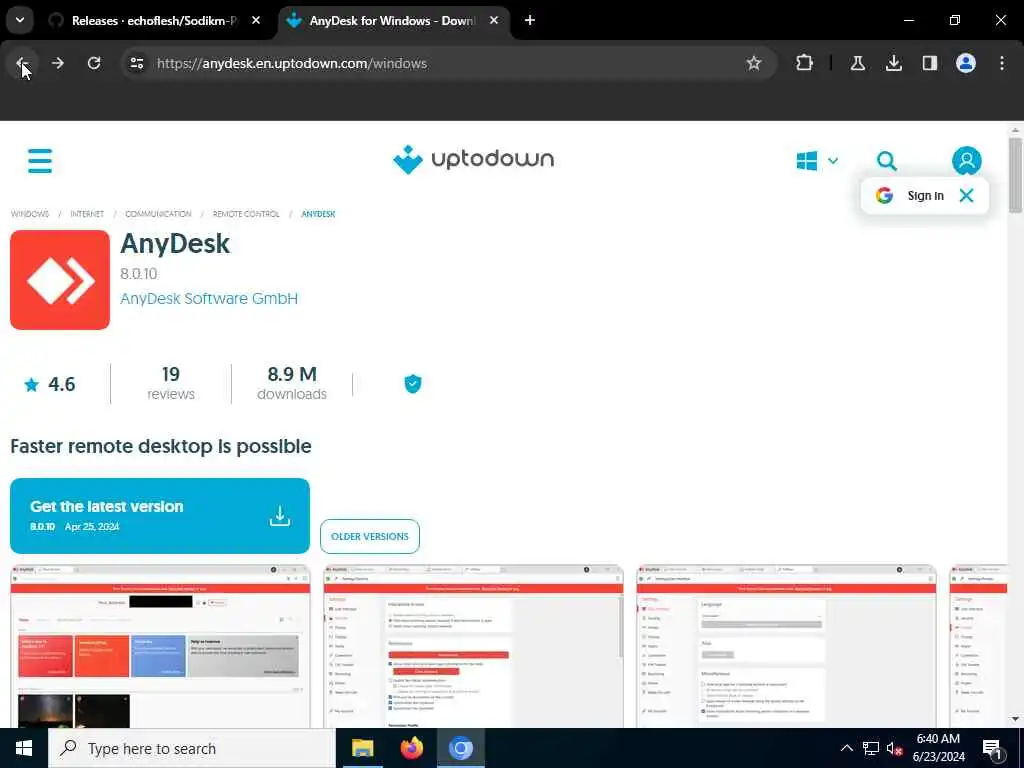
Task: Bookmark this page with the star icon
Action: 754,63
